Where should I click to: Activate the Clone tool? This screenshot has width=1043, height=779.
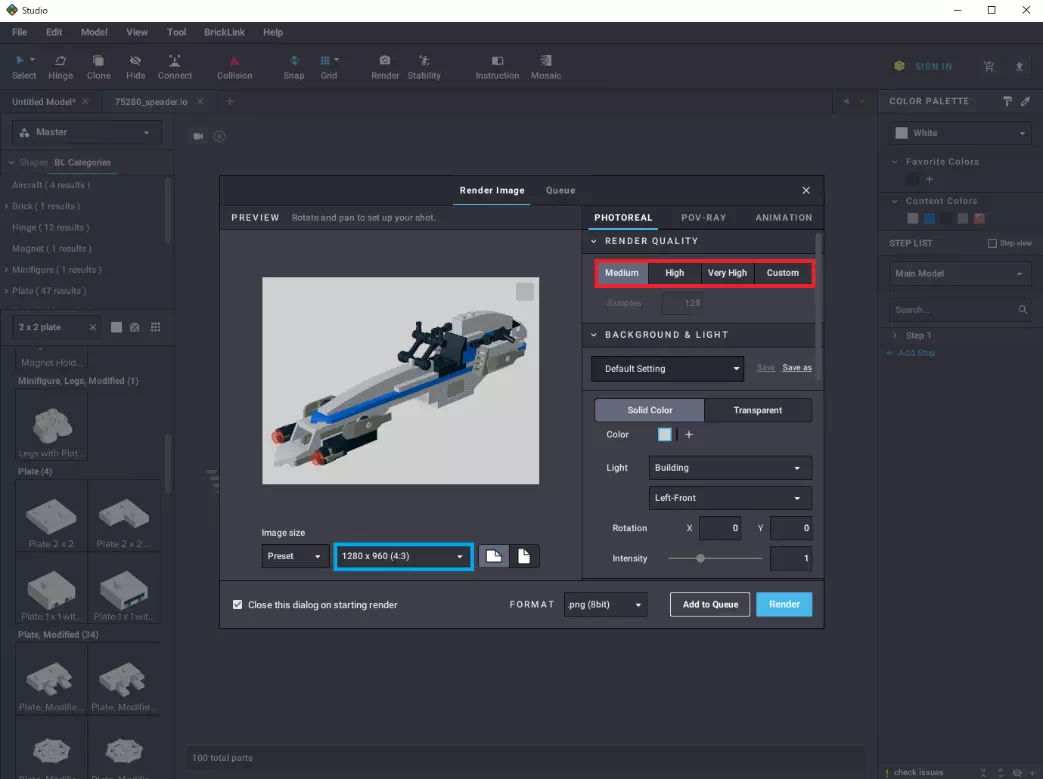[98, 67]
